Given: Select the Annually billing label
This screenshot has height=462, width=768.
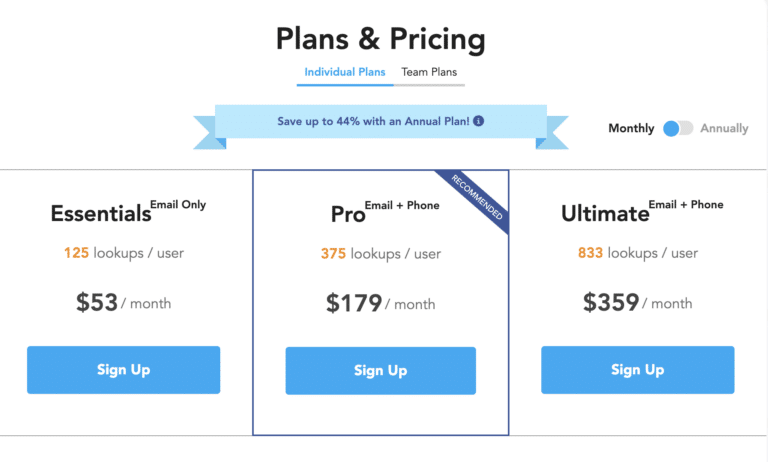Looking at the screenshot, I should coord(724,129).
